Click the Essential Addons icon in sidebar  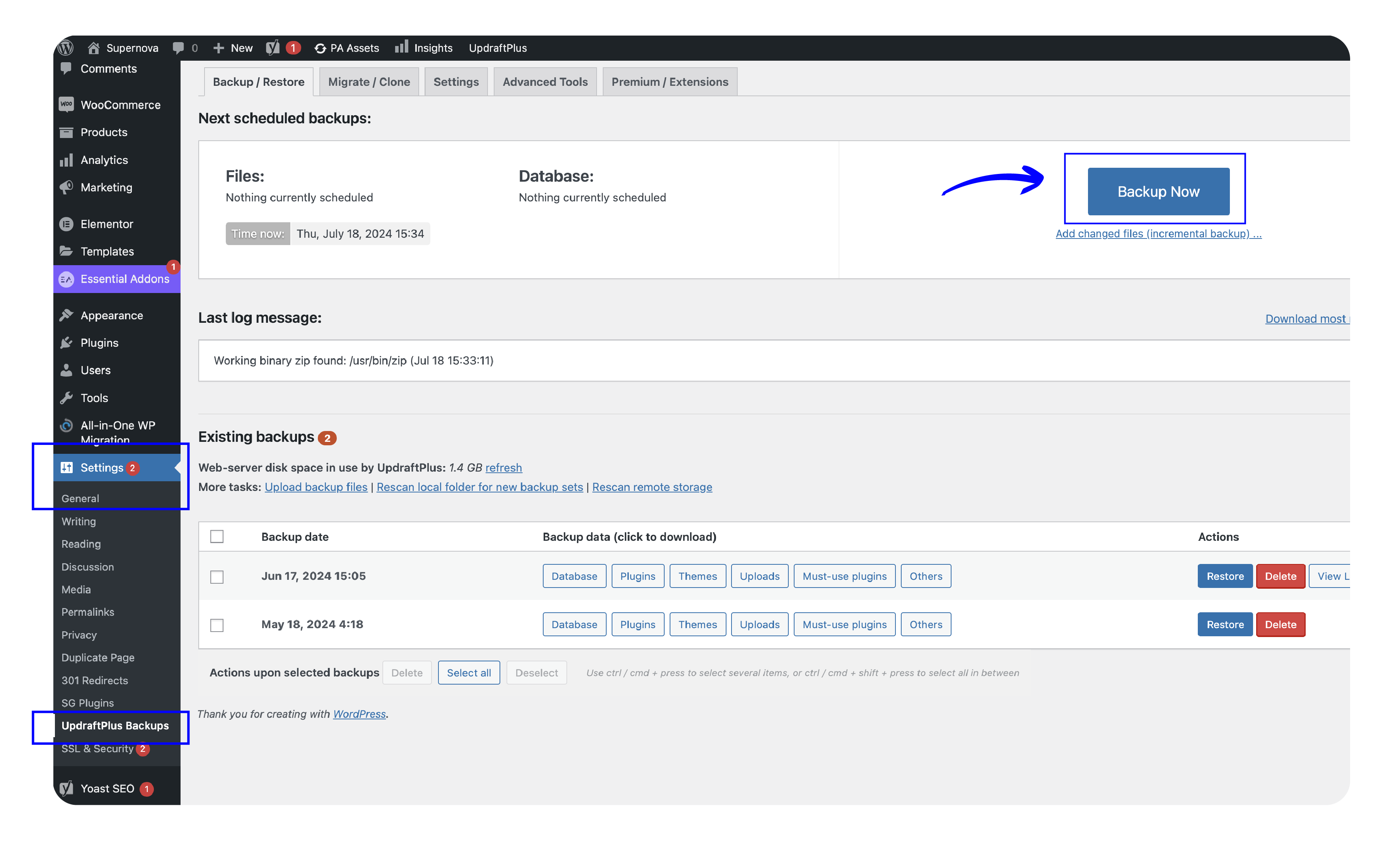pyautogui.click(x=66, y=279)
